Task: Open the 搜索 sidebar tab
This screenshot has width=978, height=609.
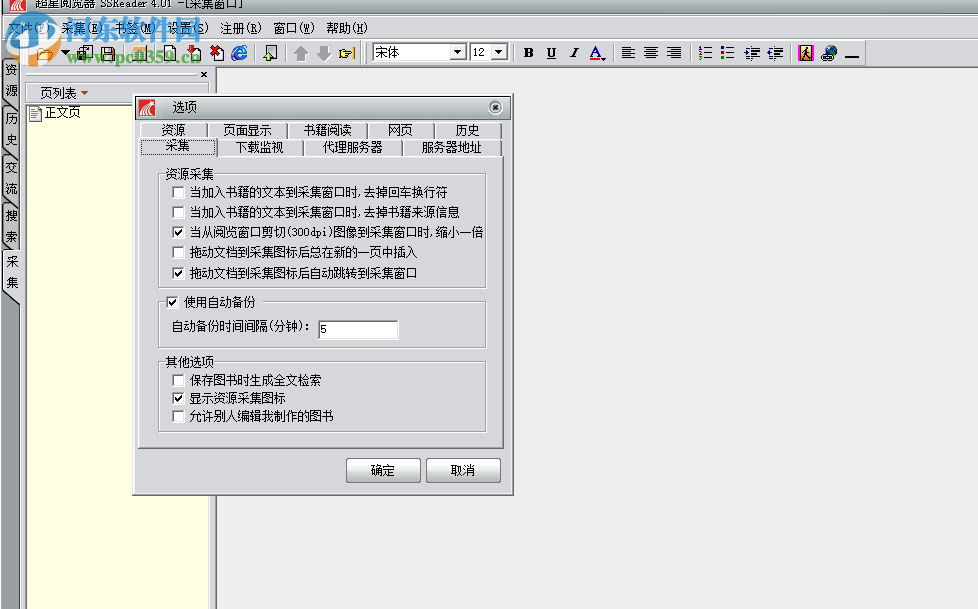Action: click(x=11, y=227)
